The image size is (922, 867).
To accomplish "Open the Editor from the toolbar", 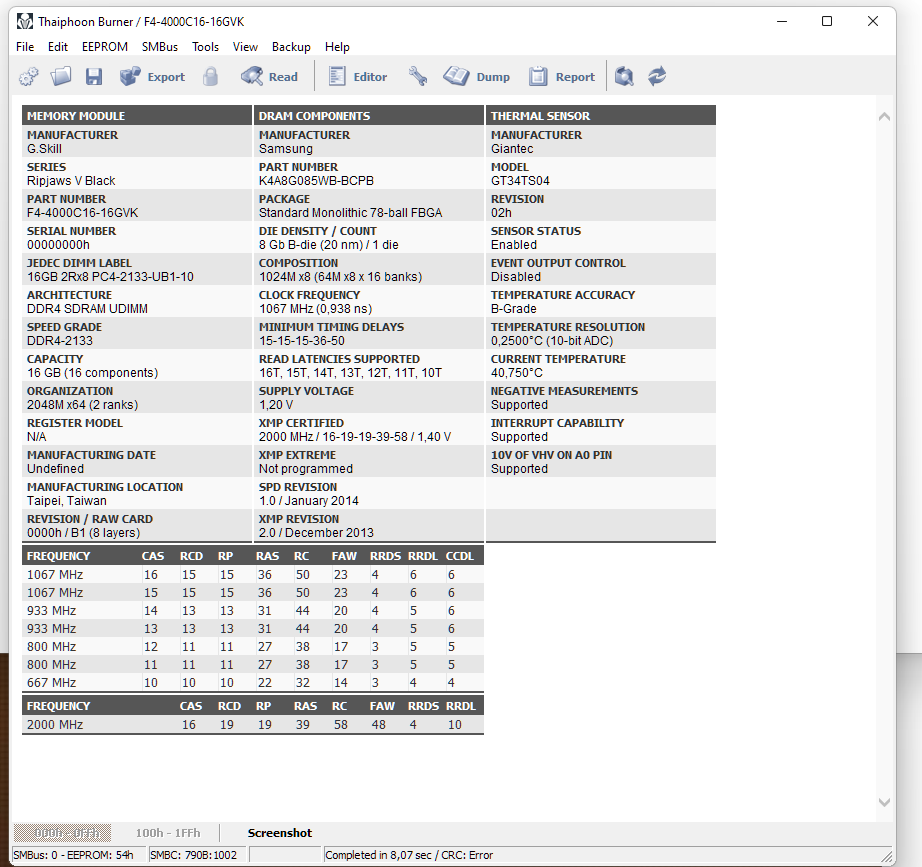I will tap(358, 76).
